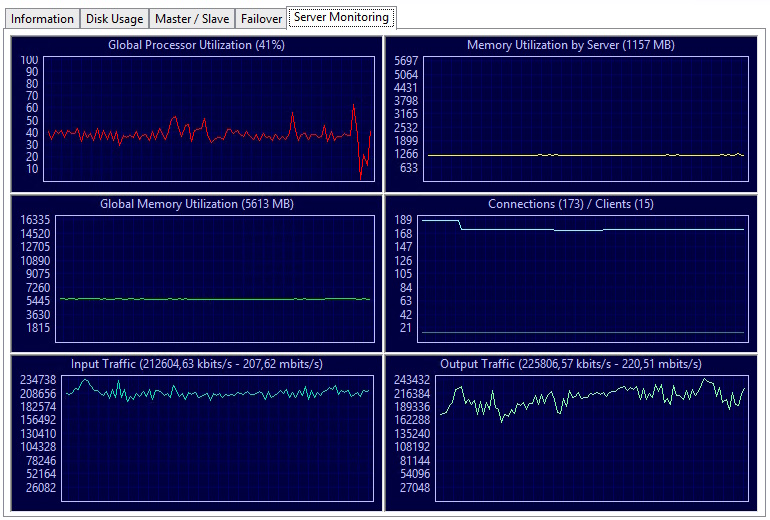Viewport: 770px width, 520px height.
Task: Open the Disk Usage tab
Action: pos(114,19)
